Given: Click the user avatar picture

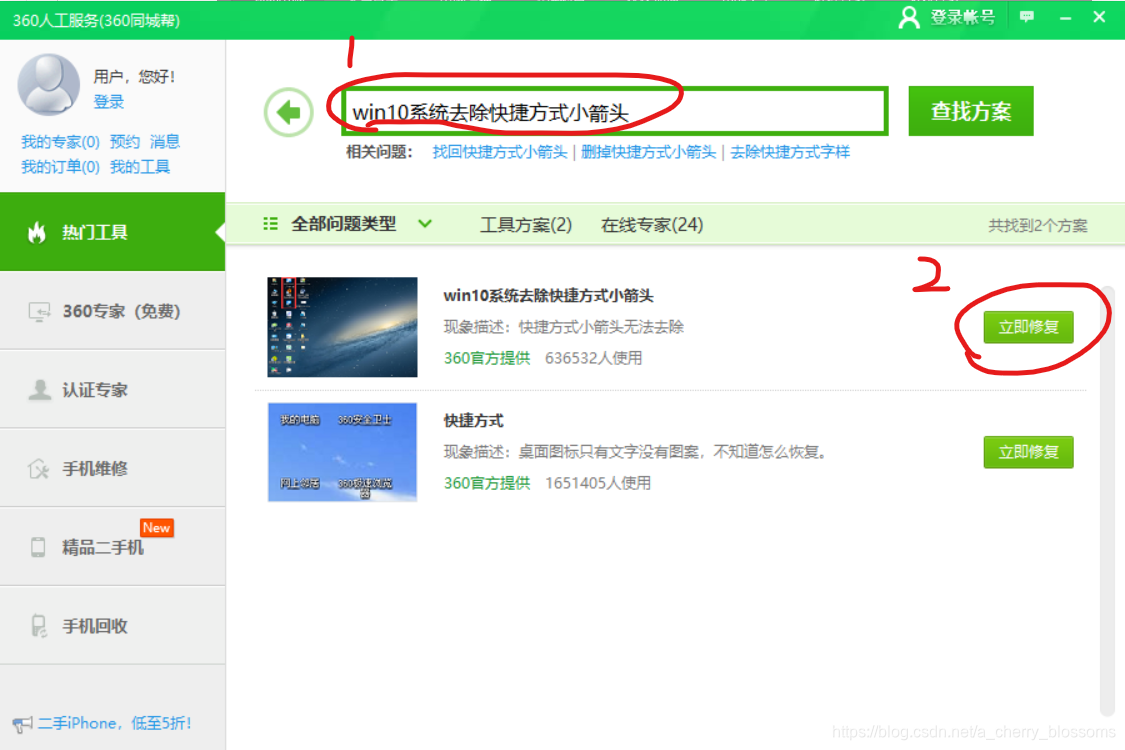Looking at the screenshot, I should tap(48, 84).
